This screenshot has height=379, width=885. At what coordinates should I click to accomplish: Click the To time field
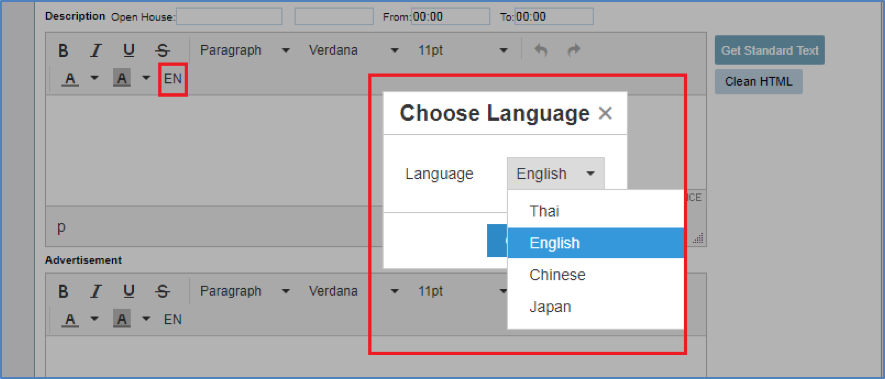coord(554,16)
